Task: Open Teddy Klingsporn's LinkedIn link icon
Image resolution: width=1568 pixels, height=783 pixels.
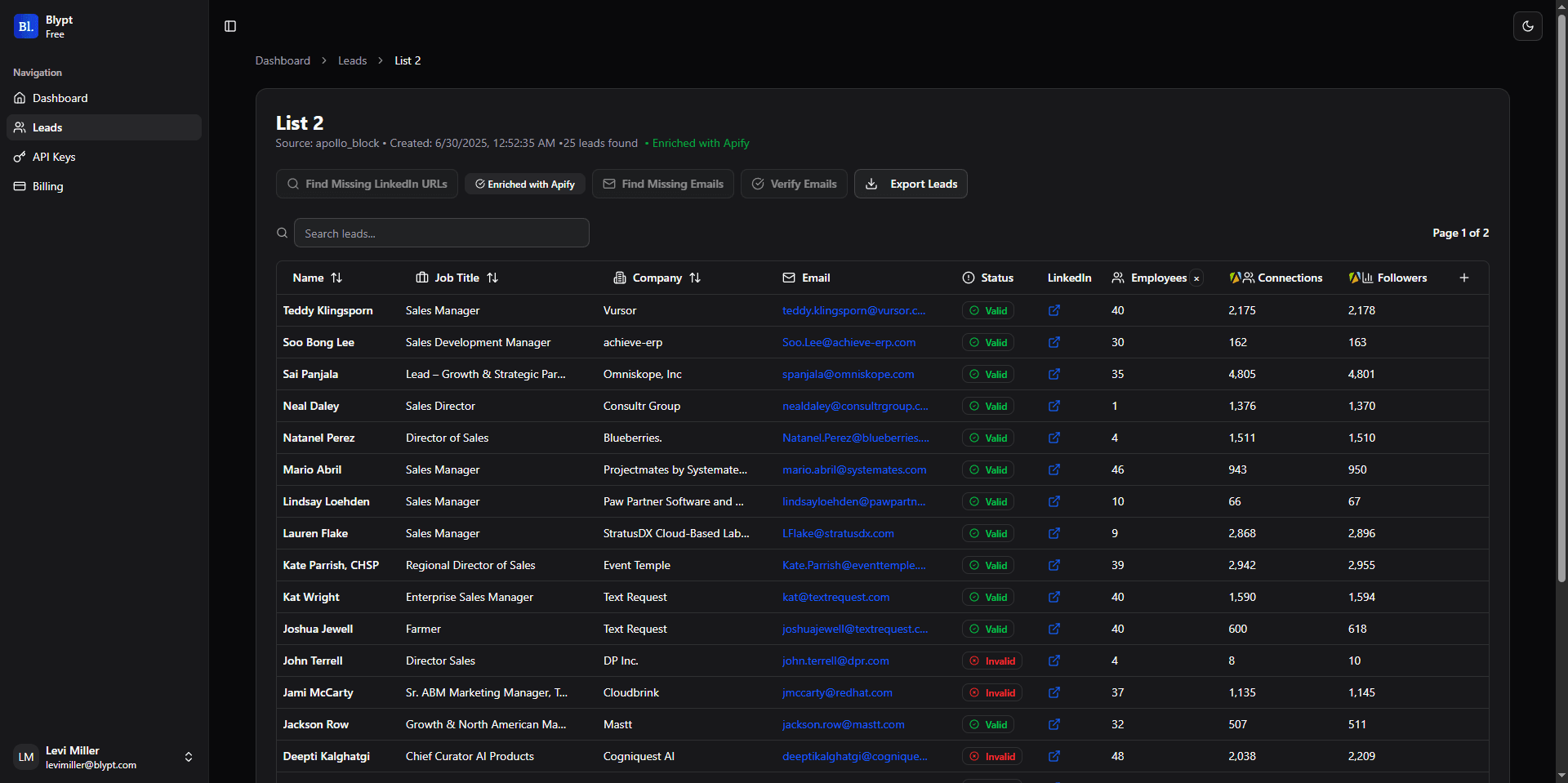Action: point(1054,310)
